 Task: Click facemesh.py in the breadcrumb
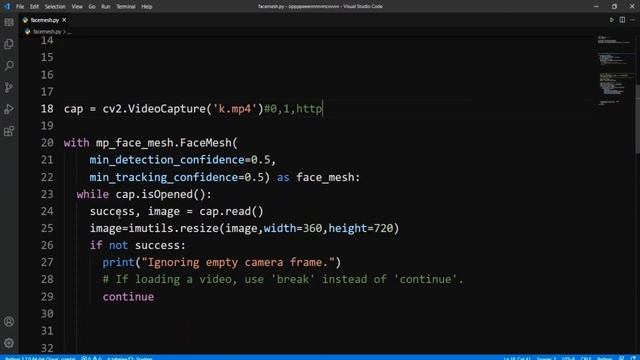point(47,31)
